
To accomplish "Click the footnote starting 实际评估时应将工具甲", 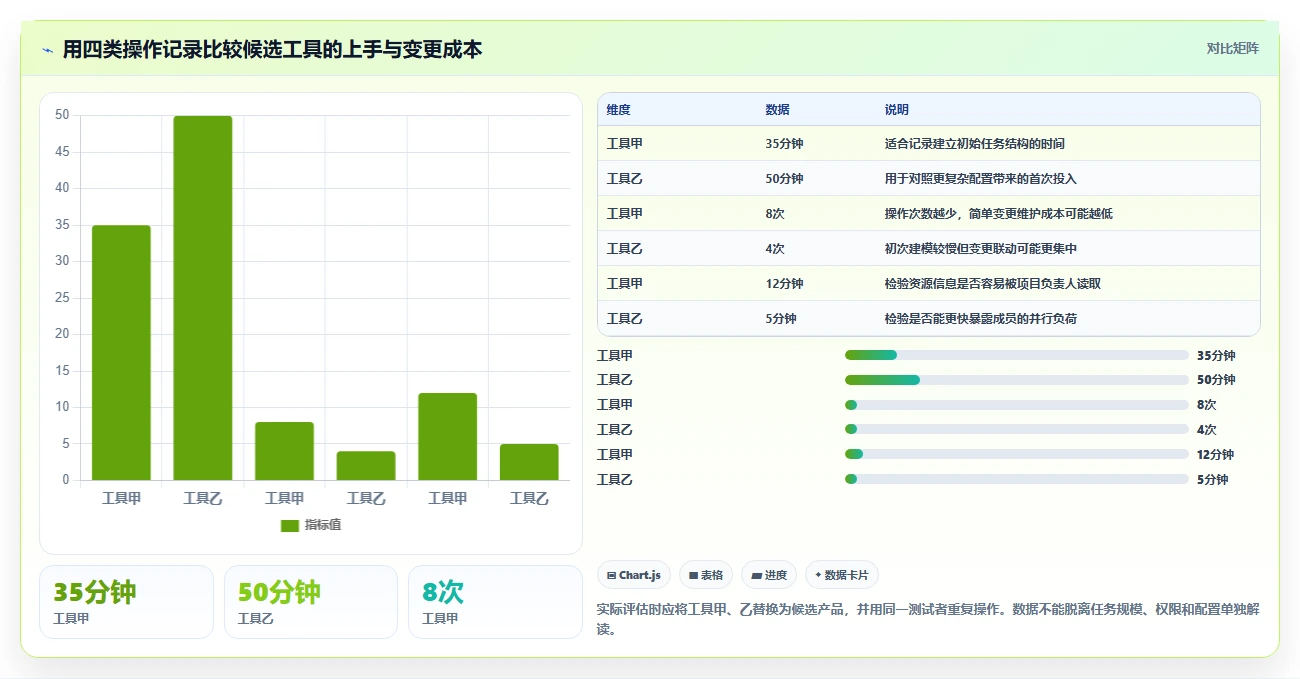I will point(927,619).
